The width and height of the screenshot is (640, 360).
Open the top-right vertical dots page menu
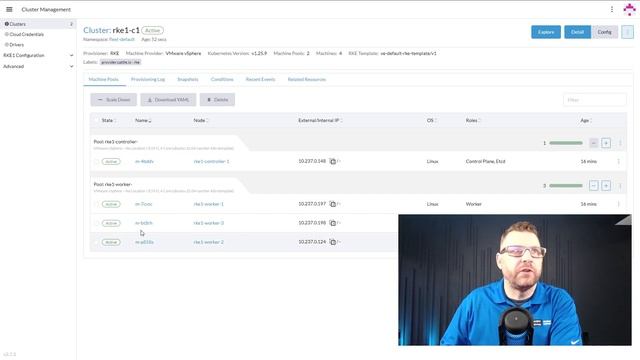[612, 9]
